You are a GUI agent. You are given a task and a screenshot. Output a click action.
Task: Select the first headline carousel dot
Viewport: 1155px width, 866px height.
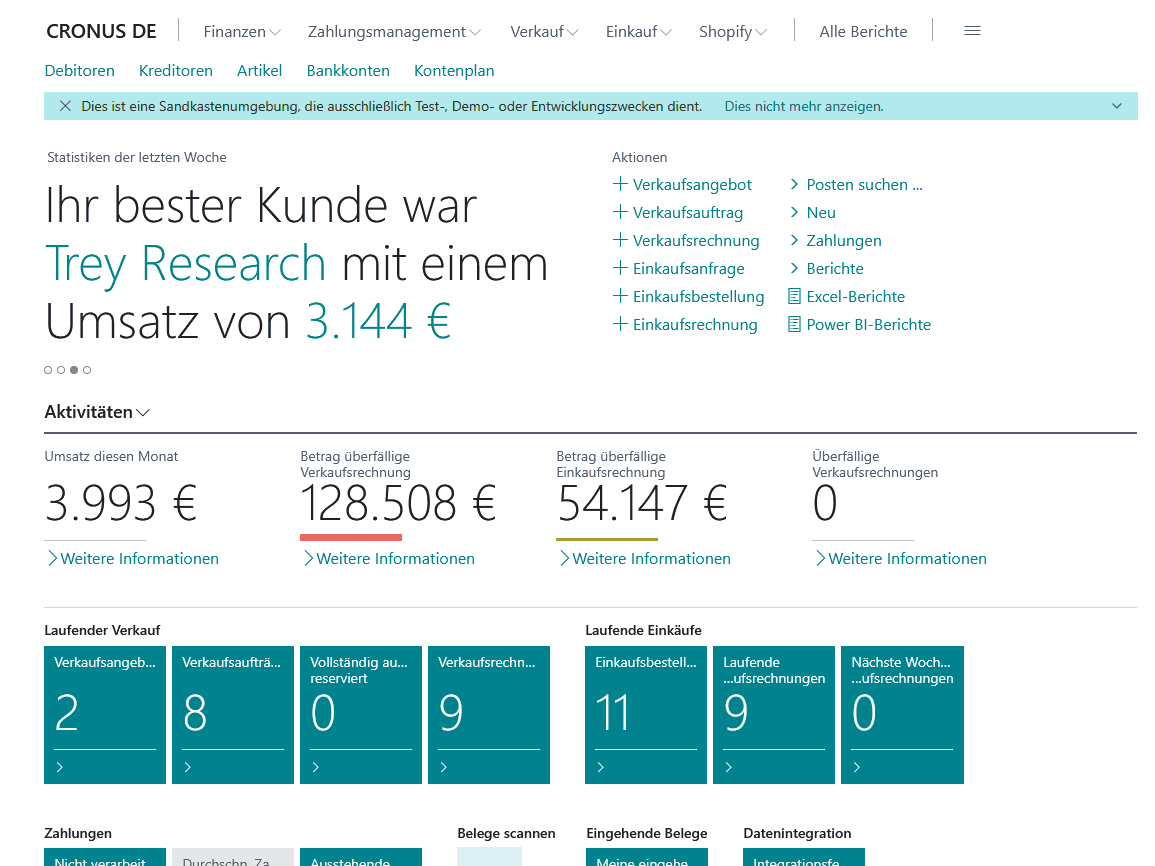pyautogui.click(x=48, y=370)
